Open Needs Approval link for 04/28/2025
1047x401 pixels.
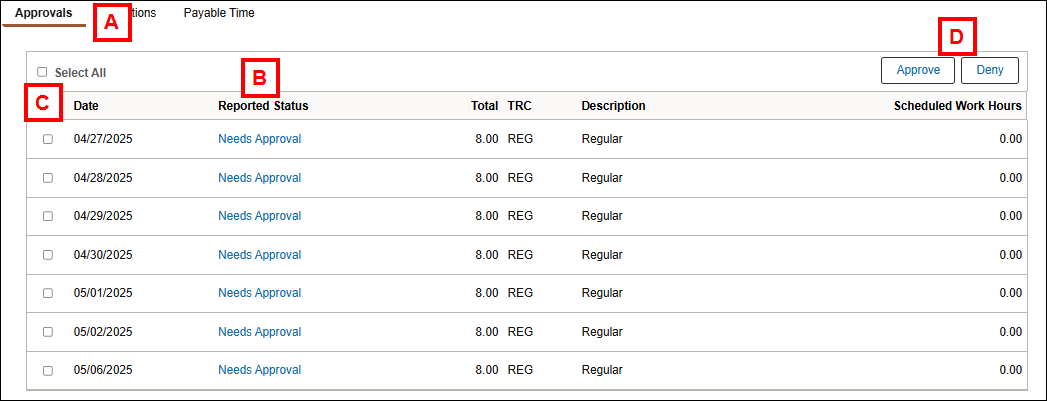tap(260, 177)
